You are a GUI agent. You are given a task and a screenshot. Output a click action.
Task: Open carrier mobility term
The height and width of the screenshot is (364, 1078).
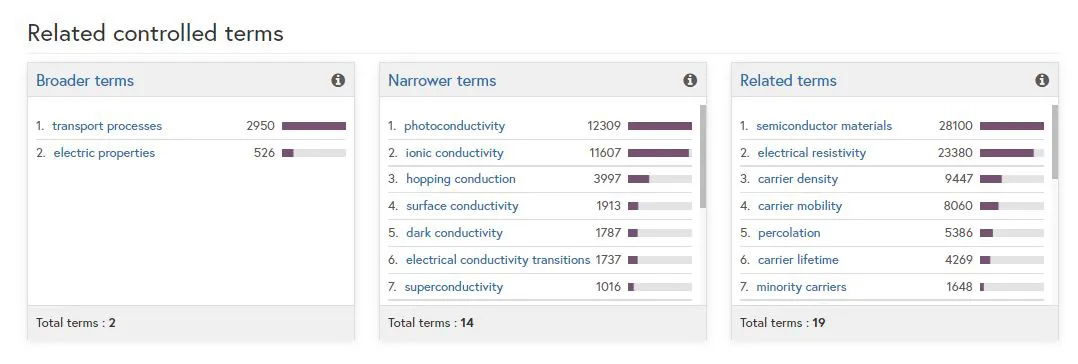[800, 206]
